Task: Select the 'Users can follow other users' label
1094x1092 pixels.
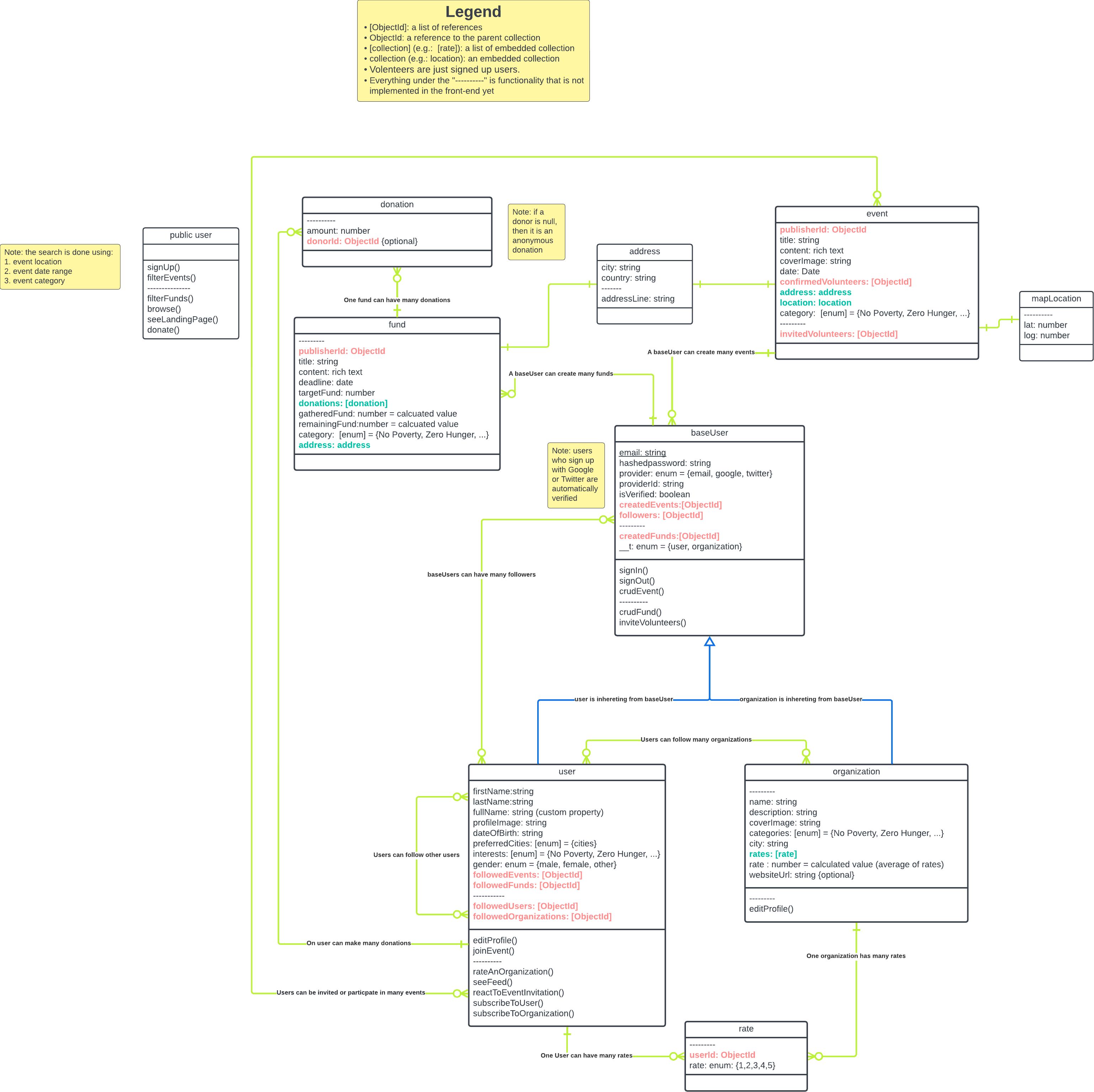Action: (x=416, y=854)
